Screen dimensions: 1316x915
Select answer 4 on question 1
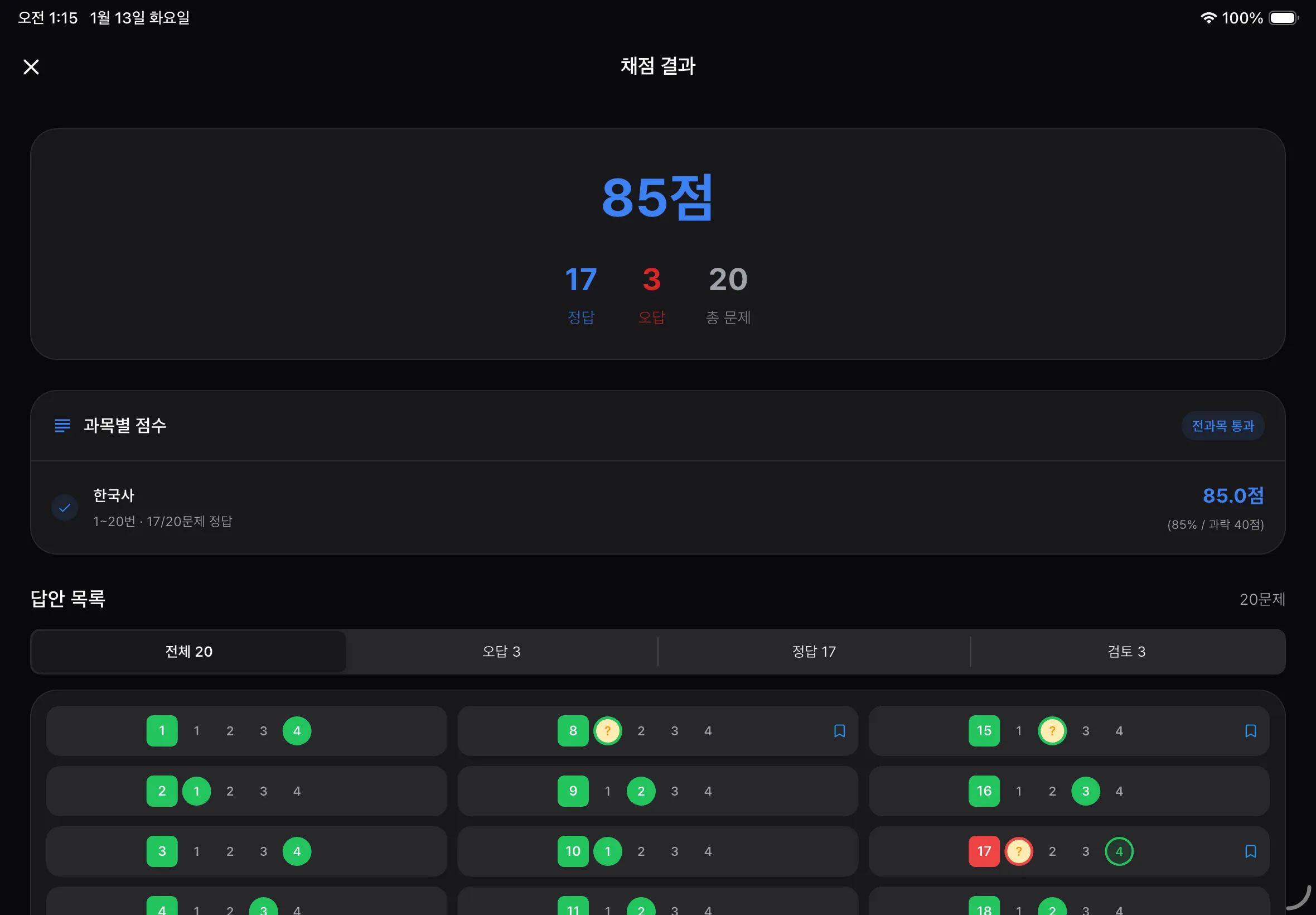coord(297,730)
